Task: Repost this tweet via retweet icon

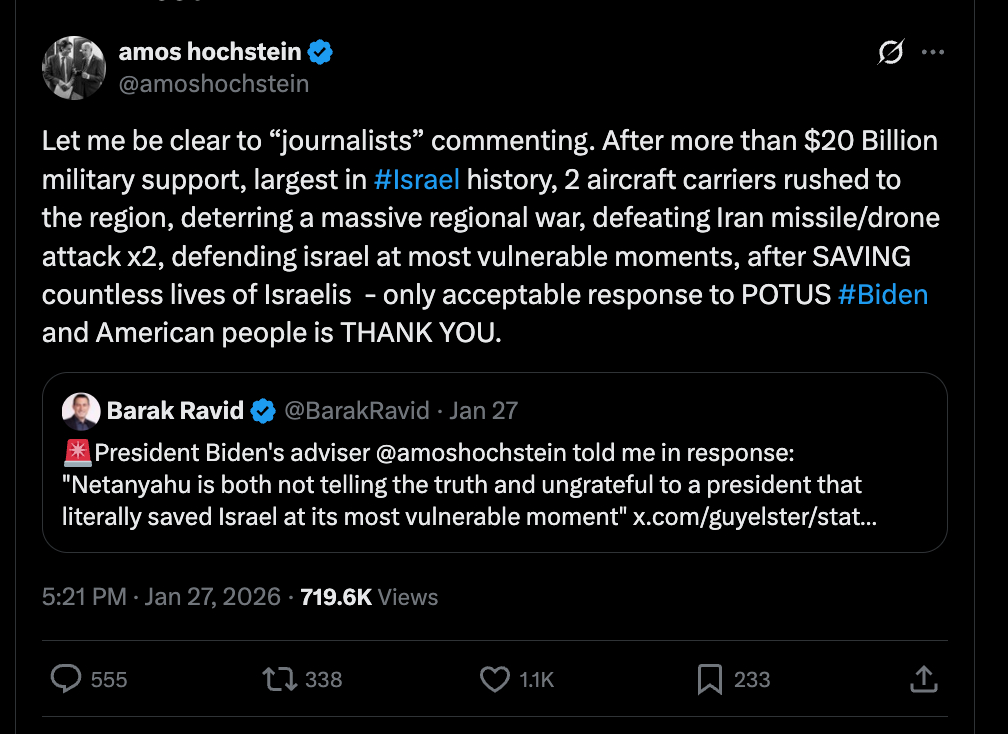Action: tap(279, 680)
